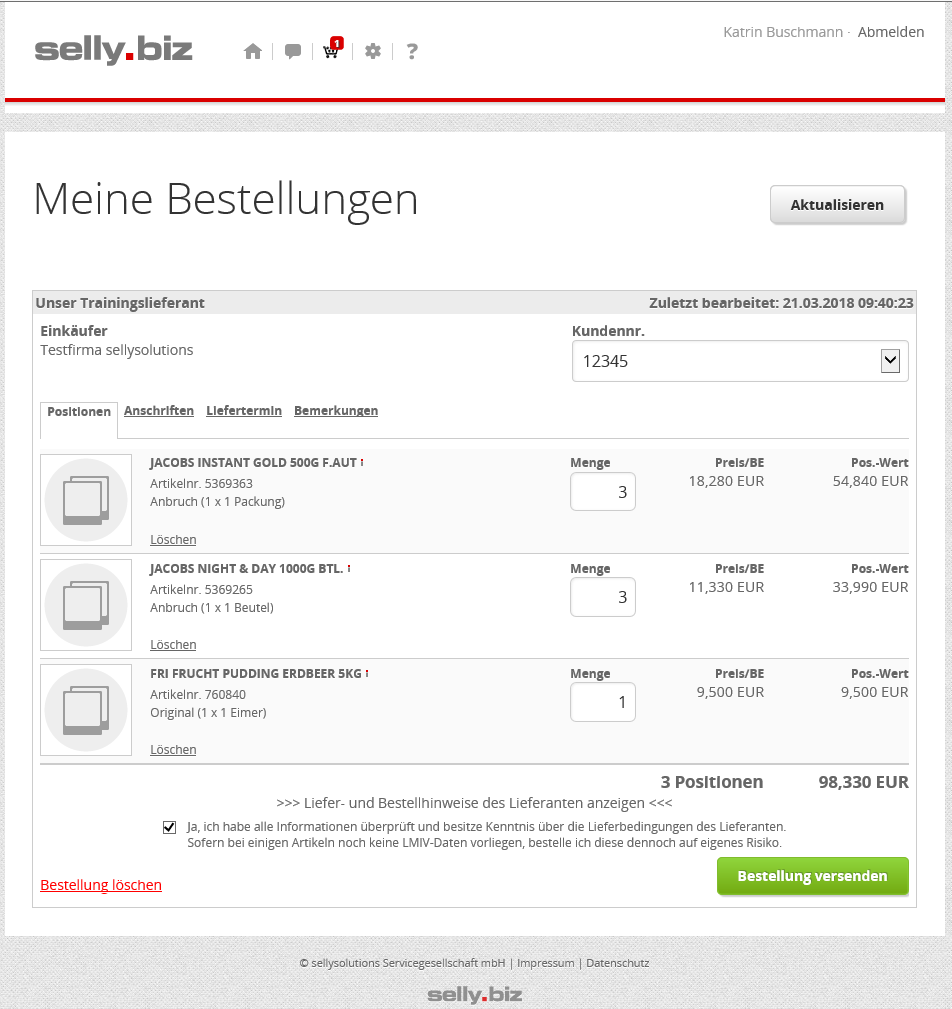Open the shopping cart icon

click(331, 52)
